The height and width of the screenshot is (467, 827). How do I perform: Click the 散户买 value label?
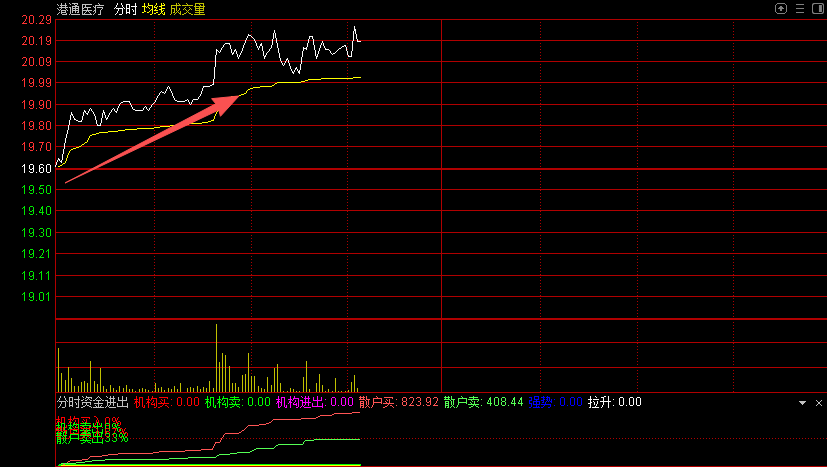378,402
